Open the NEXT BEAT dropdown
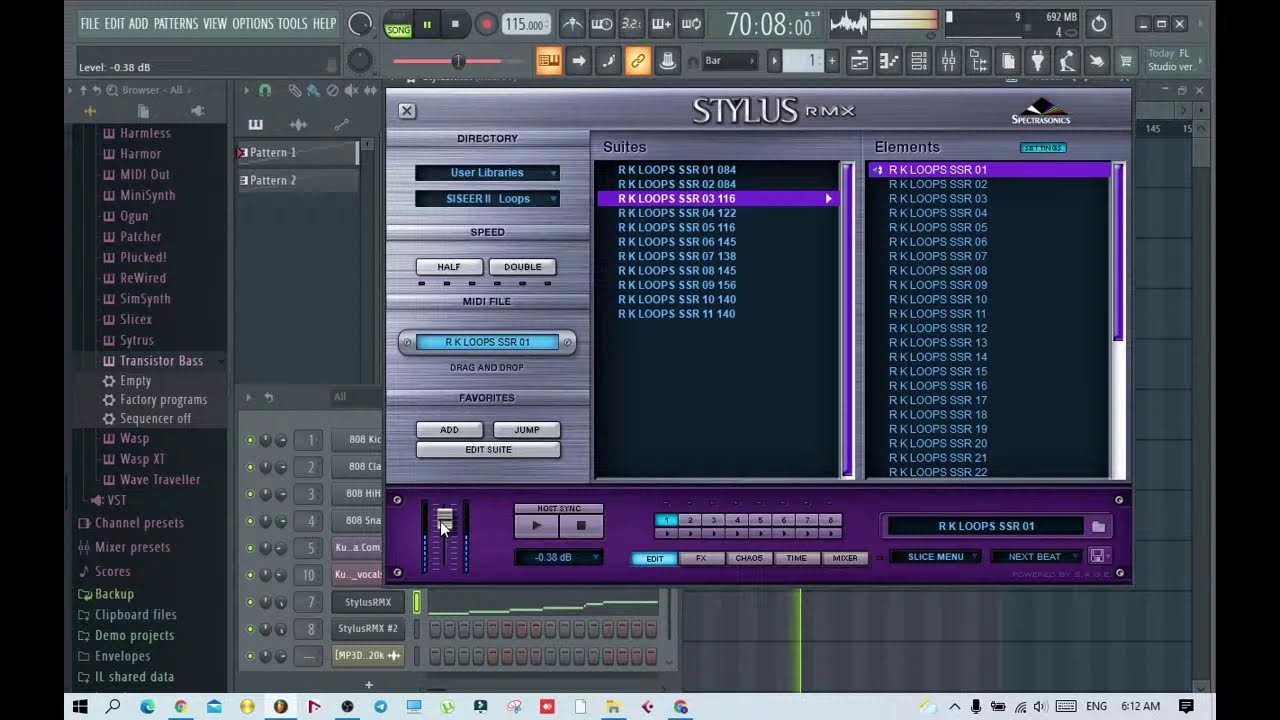 point(1037,557)
